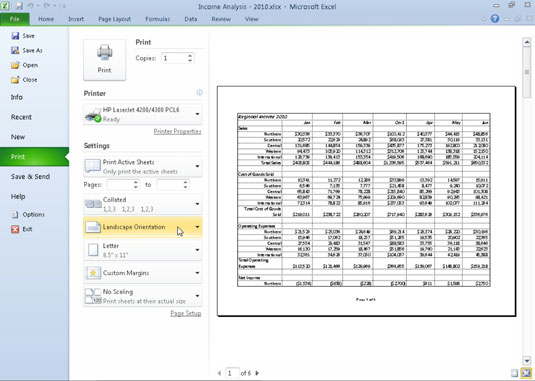Viewport: 535px width, 381px height.
Task: Go to previous page arrow in preview
Action: tap(219, 373)
